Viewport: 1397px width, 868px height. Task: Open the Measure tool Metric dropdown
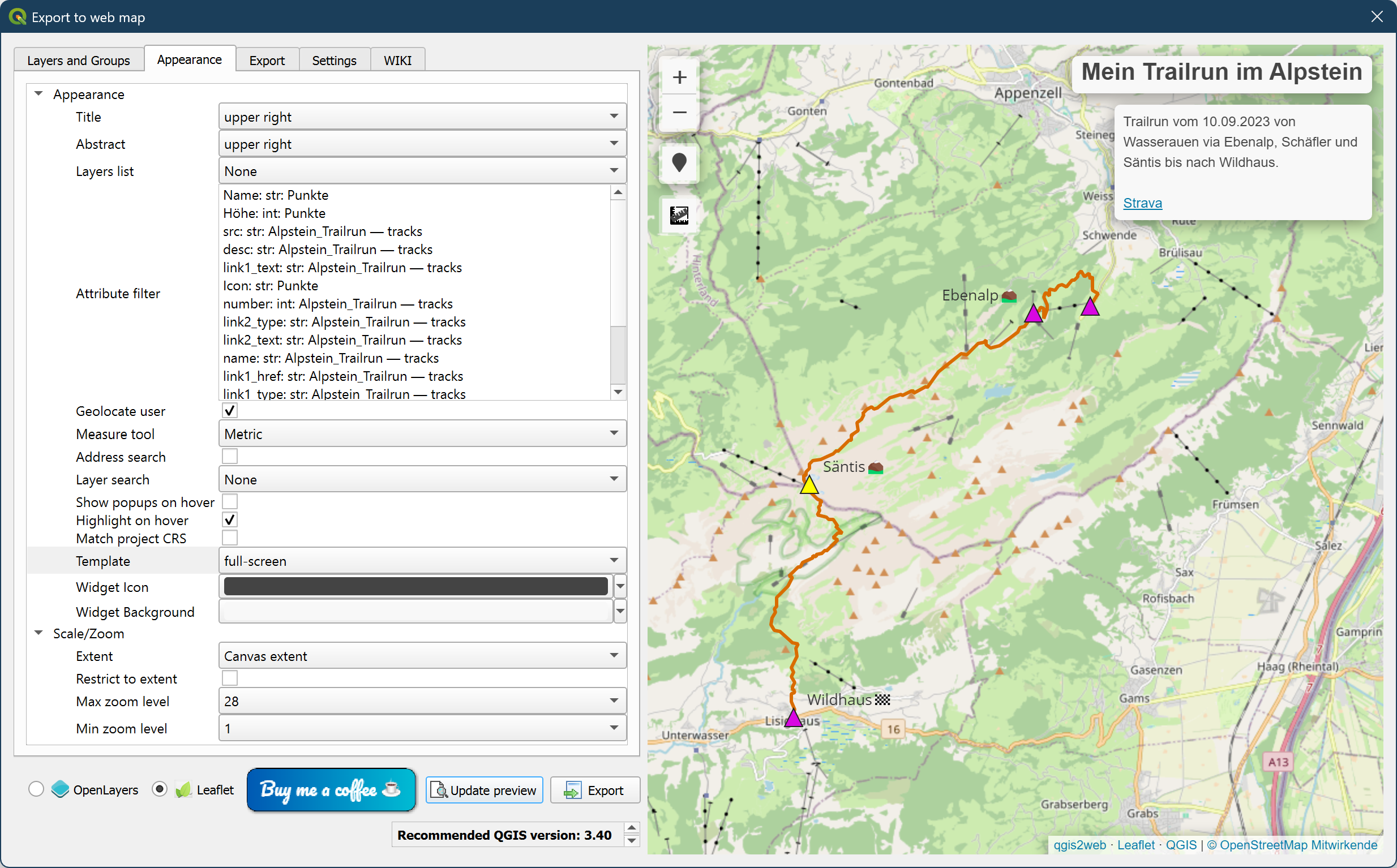[x=422, y=434]
